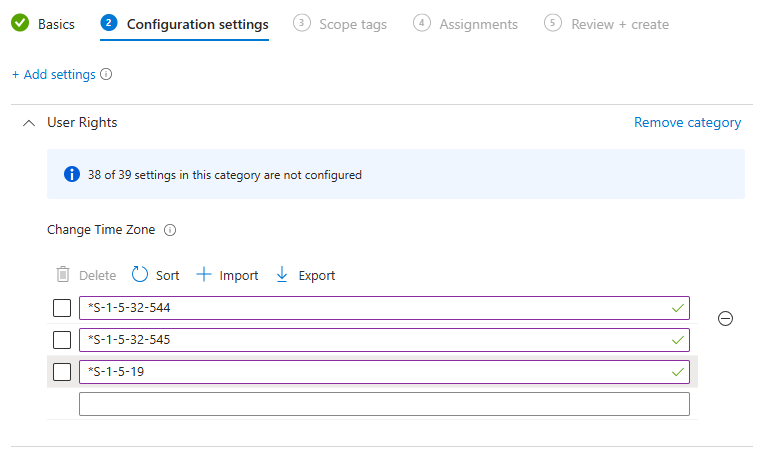Click the empty SID input field
This screenshot has height=452, width=759.
tap(384, 404)
